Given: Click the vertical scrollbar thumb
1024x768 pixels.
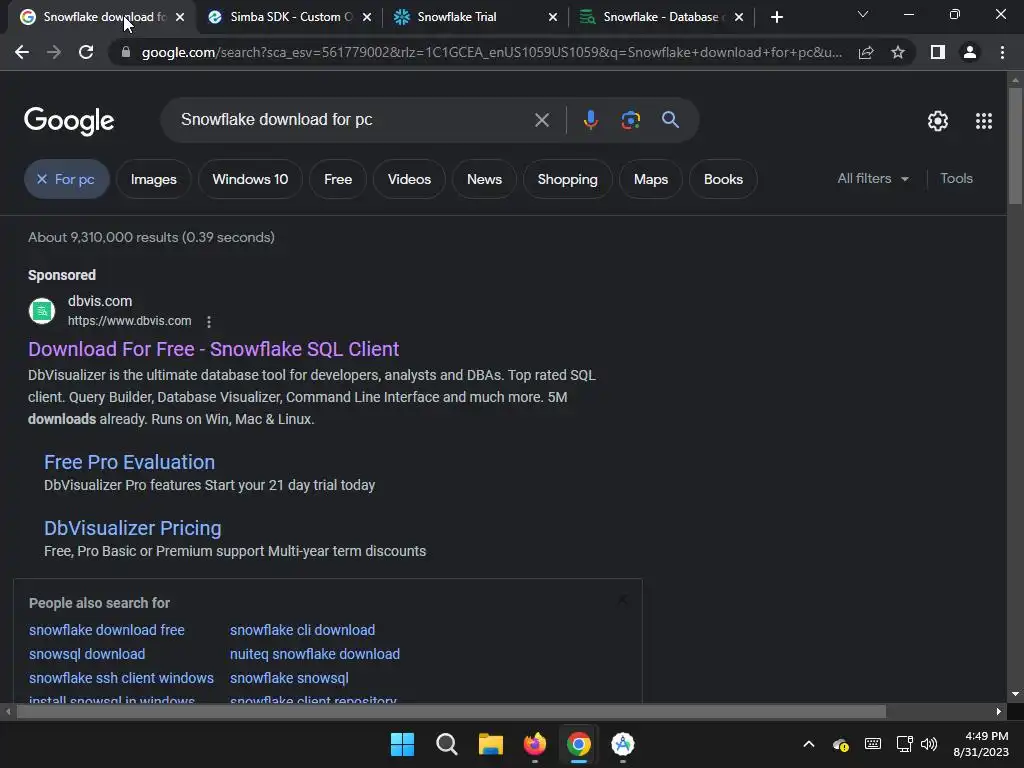Looking at the screenshot, I should coord(1015,146).
